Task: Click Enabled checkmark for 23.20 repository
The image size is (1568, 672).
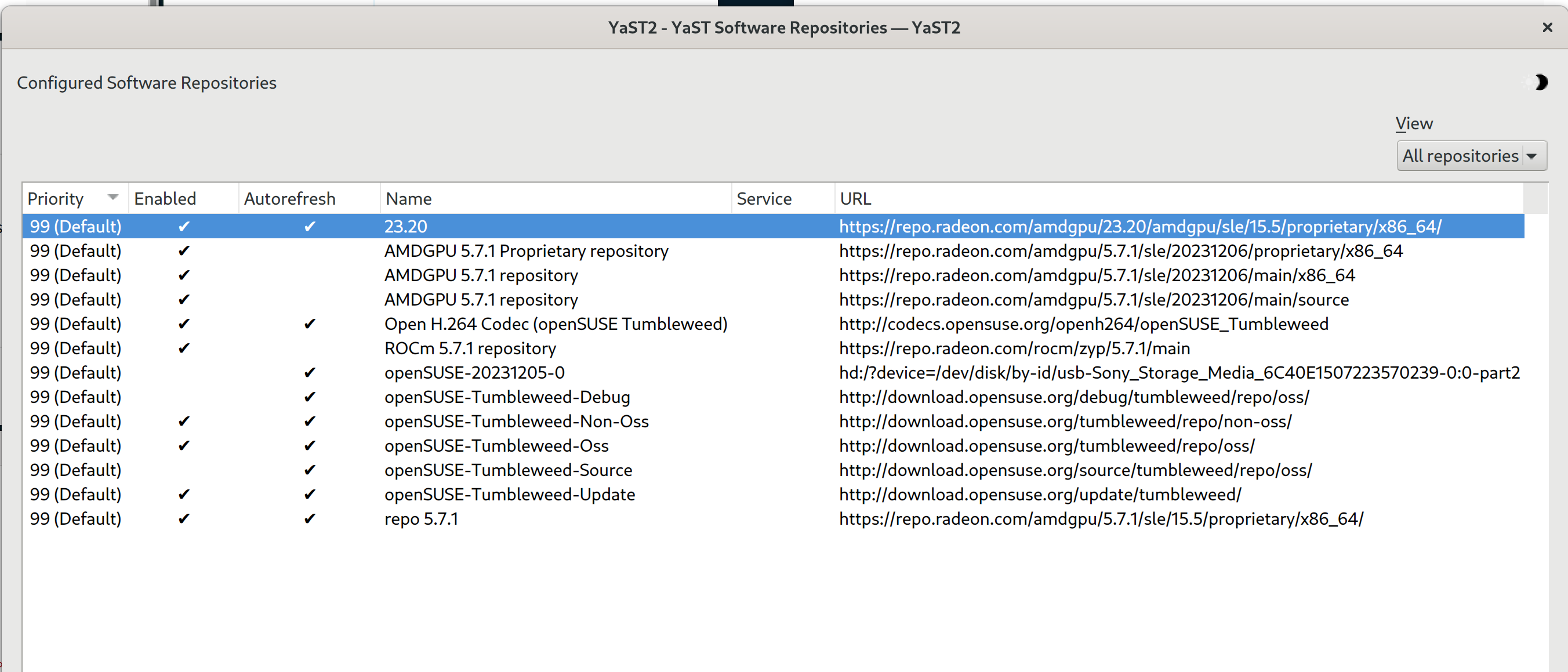Action: pyautogui.click(x=184, y=227)
